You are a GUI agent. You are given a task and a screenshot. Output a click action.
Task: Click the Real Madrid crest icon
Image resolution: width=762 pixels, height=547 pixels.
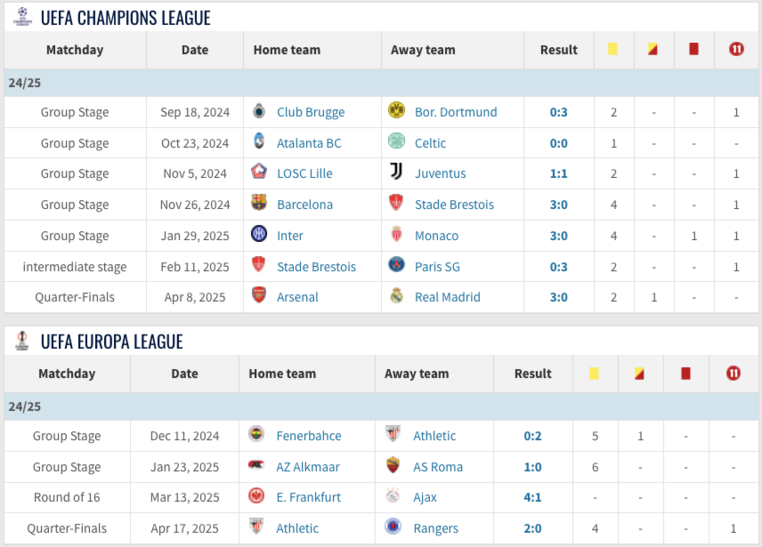[396, 297]
